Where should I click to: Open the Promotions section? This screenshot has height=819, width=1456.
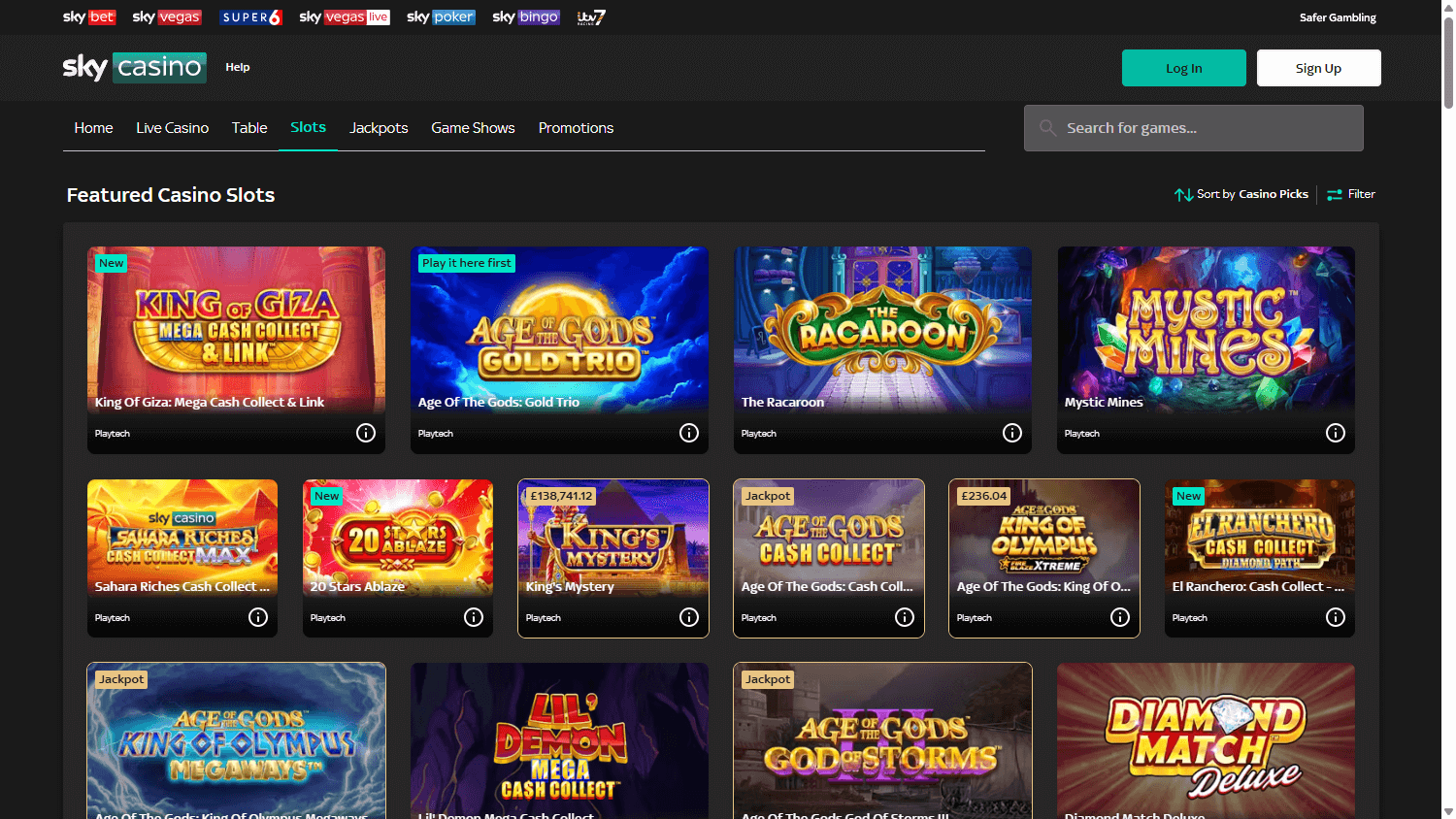coord(576,127)
